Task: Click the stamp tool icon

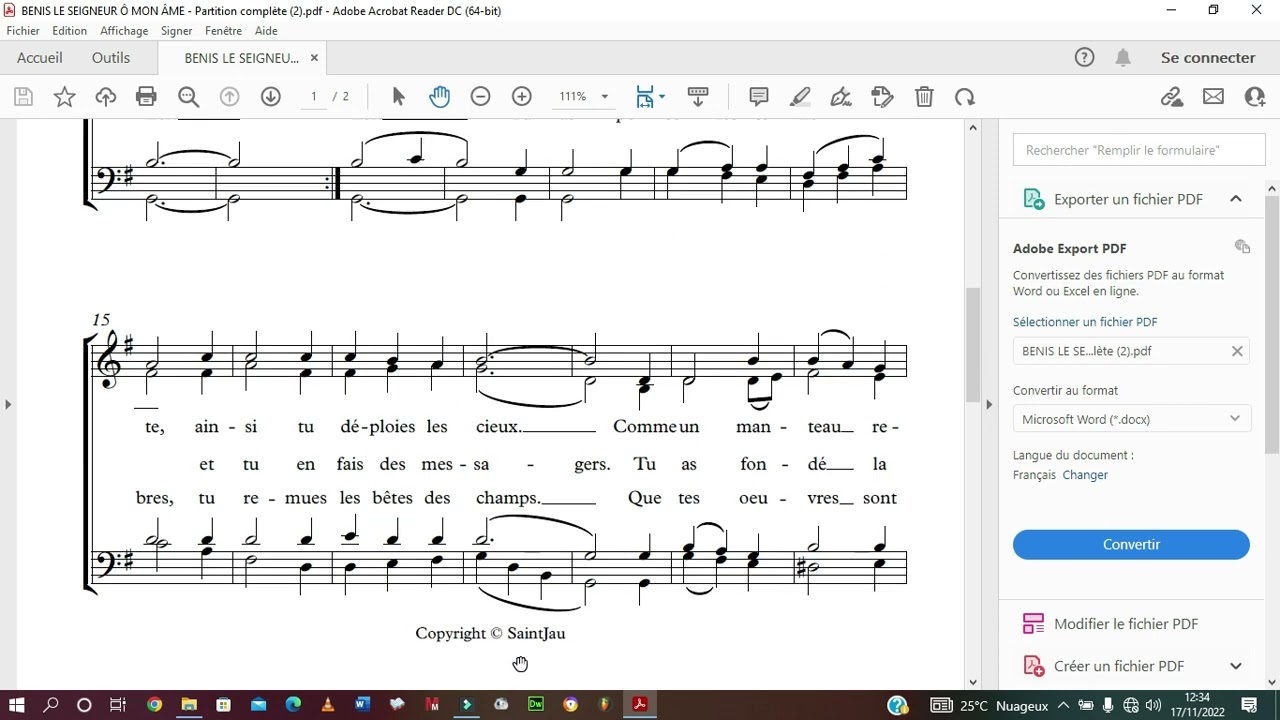Action: 882,97
